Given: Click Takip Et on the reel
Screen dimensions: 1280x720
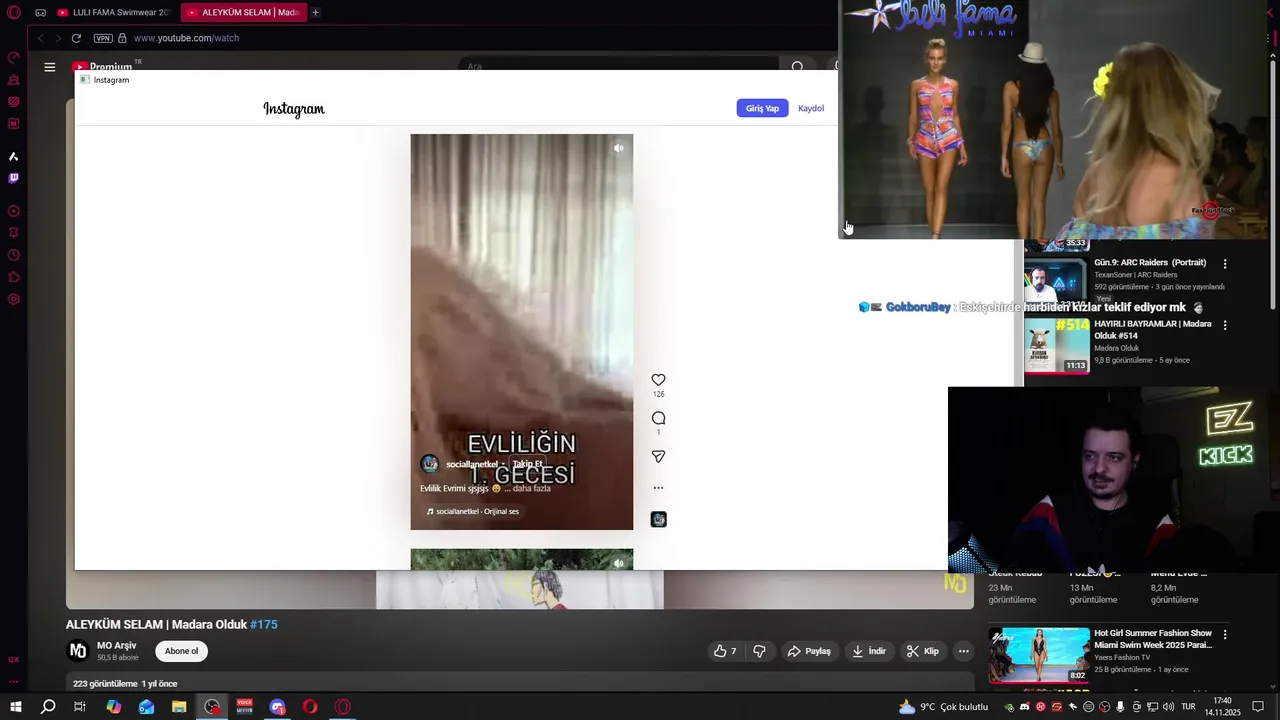Looking at the screenshot, I should pos(527,464).
